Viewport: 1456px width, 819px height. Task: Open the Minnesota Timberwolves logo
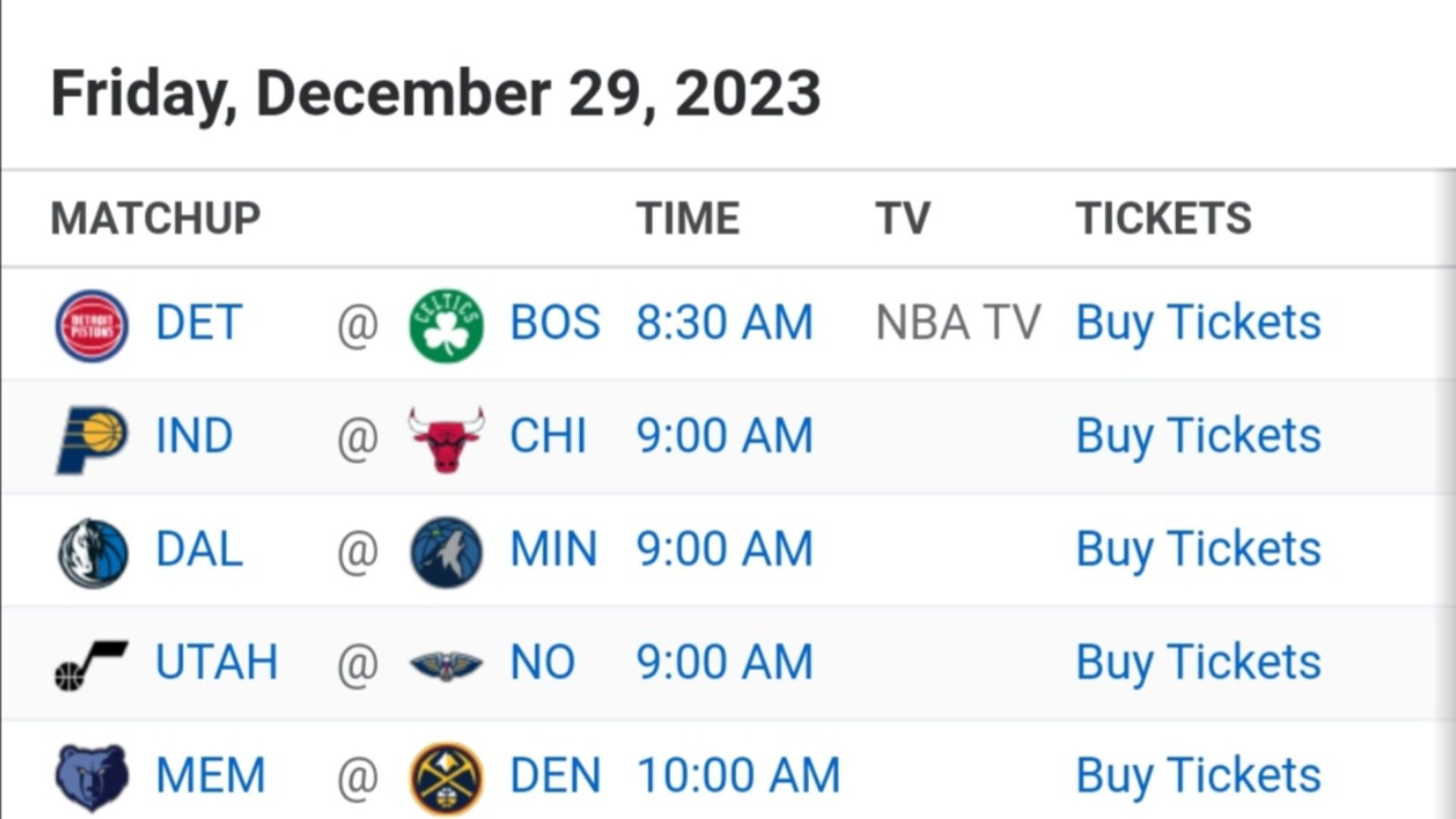tap(446, 552)
